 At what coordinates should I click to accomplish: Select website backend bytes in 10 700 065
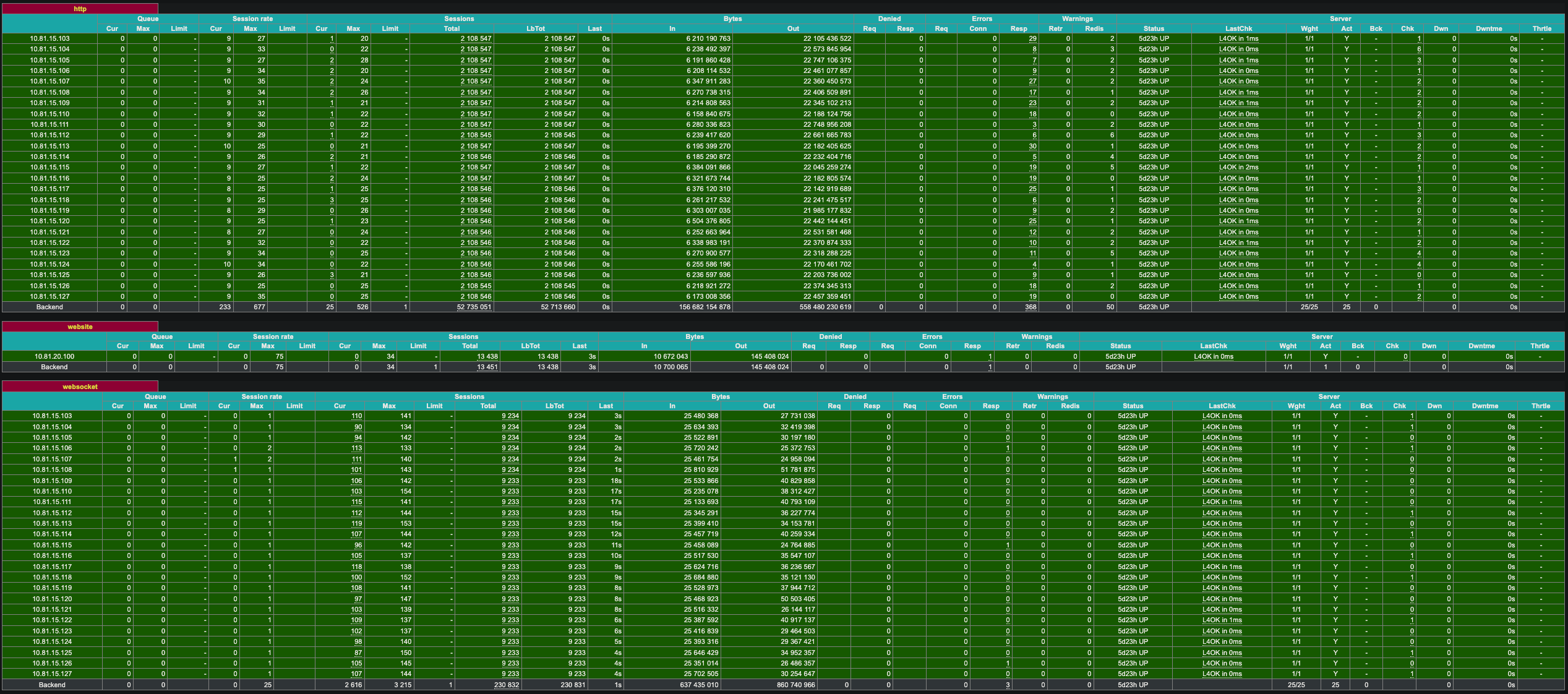pyautogui.click(x=670, y=367)
